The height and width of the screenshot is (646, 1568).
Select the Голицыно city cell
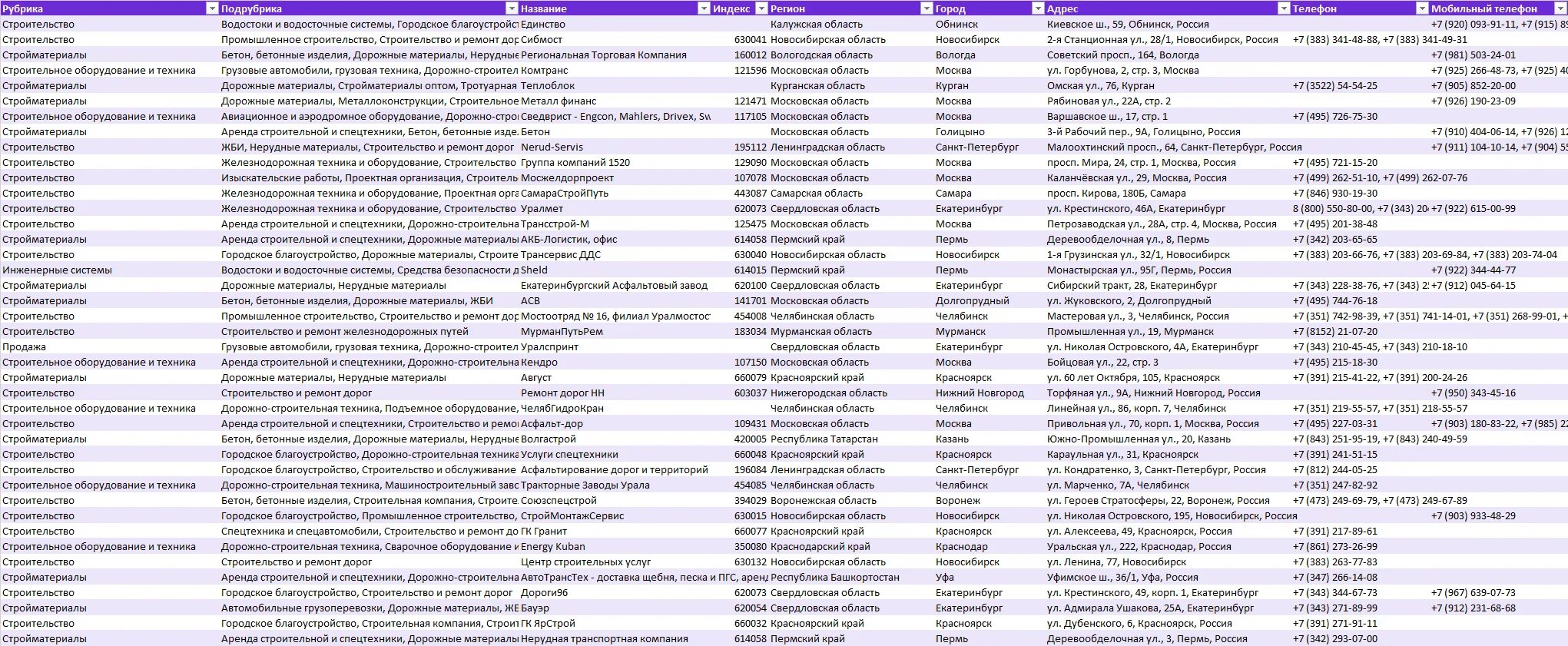pos(989,131)
